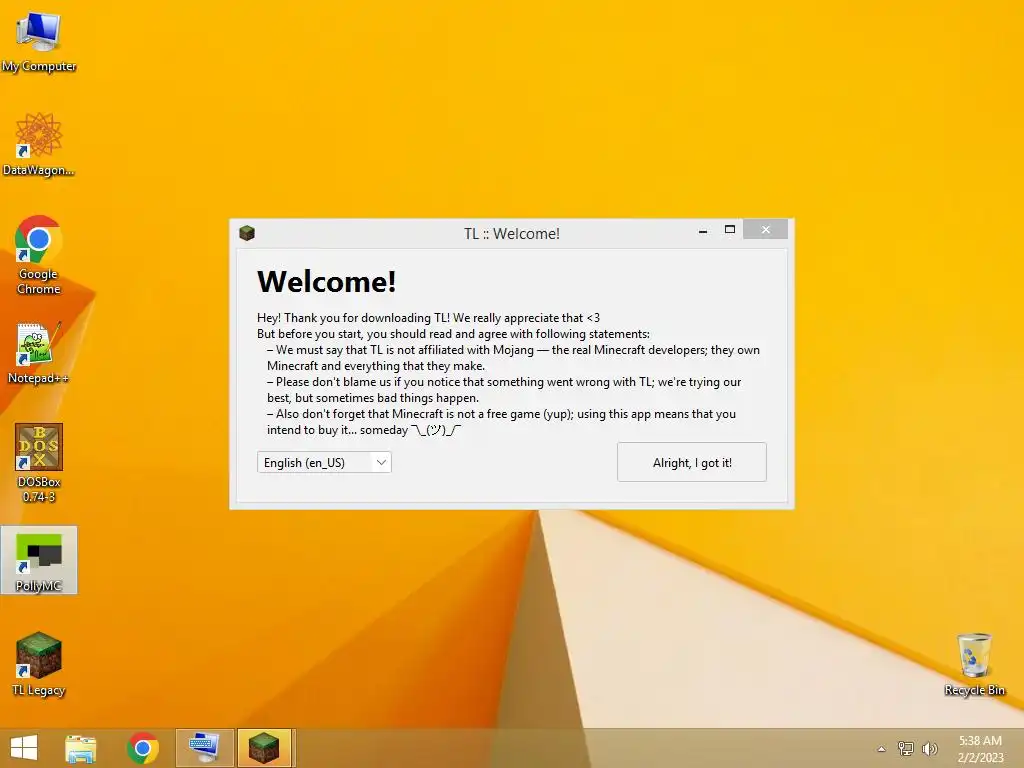This screenshot has width=1024, height=768.
Task: Open the English (en_US) language dropdown
Action: (324, 462)
